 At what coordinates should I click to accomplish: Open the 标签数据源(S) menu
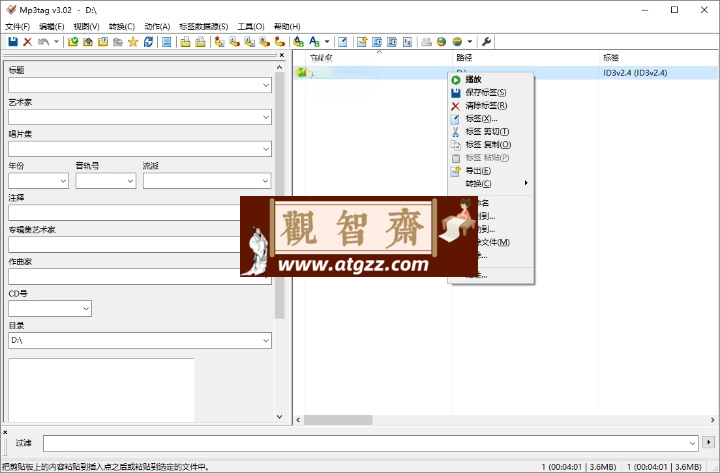(203, 26)
